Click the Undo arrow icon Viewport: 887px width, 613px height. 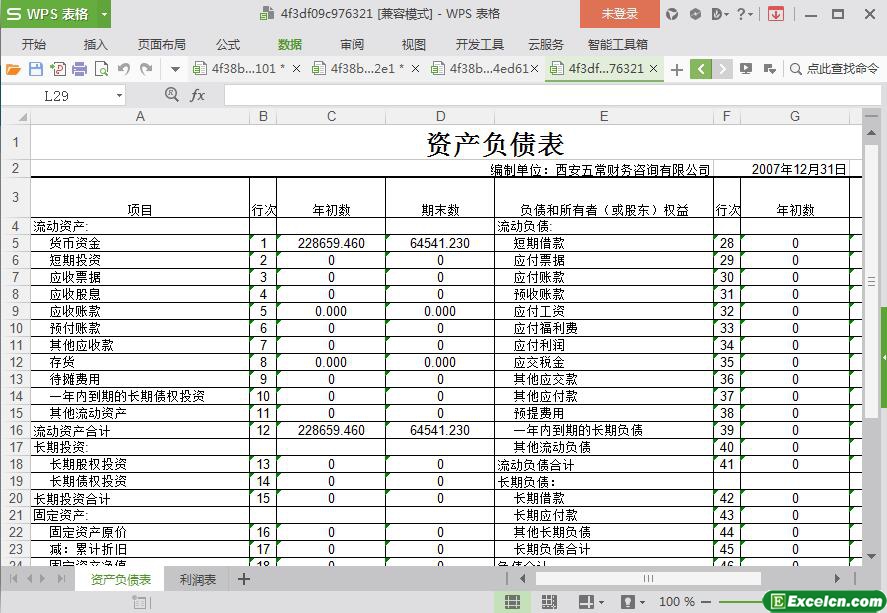click(x=124, y=69)
